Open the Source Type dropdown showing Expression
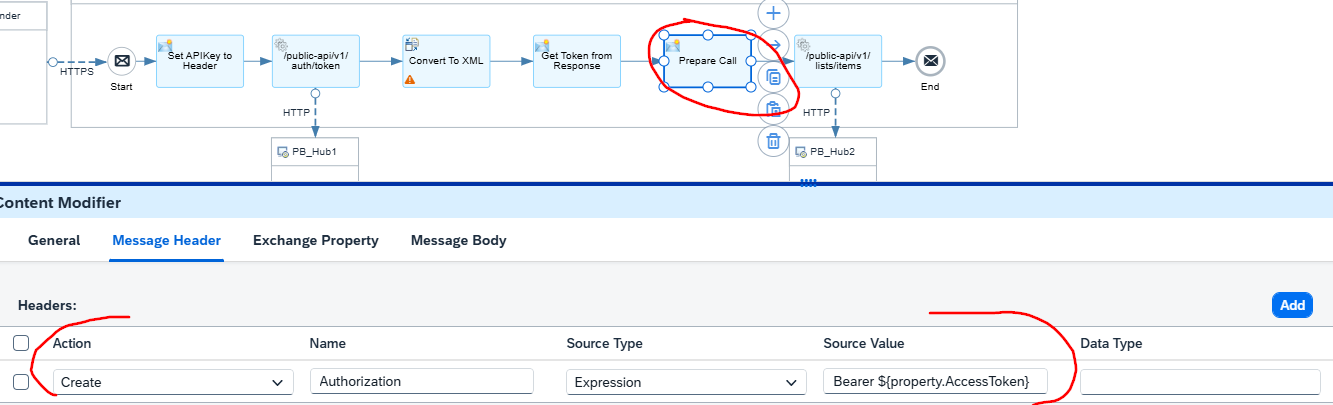 [686, 382]
